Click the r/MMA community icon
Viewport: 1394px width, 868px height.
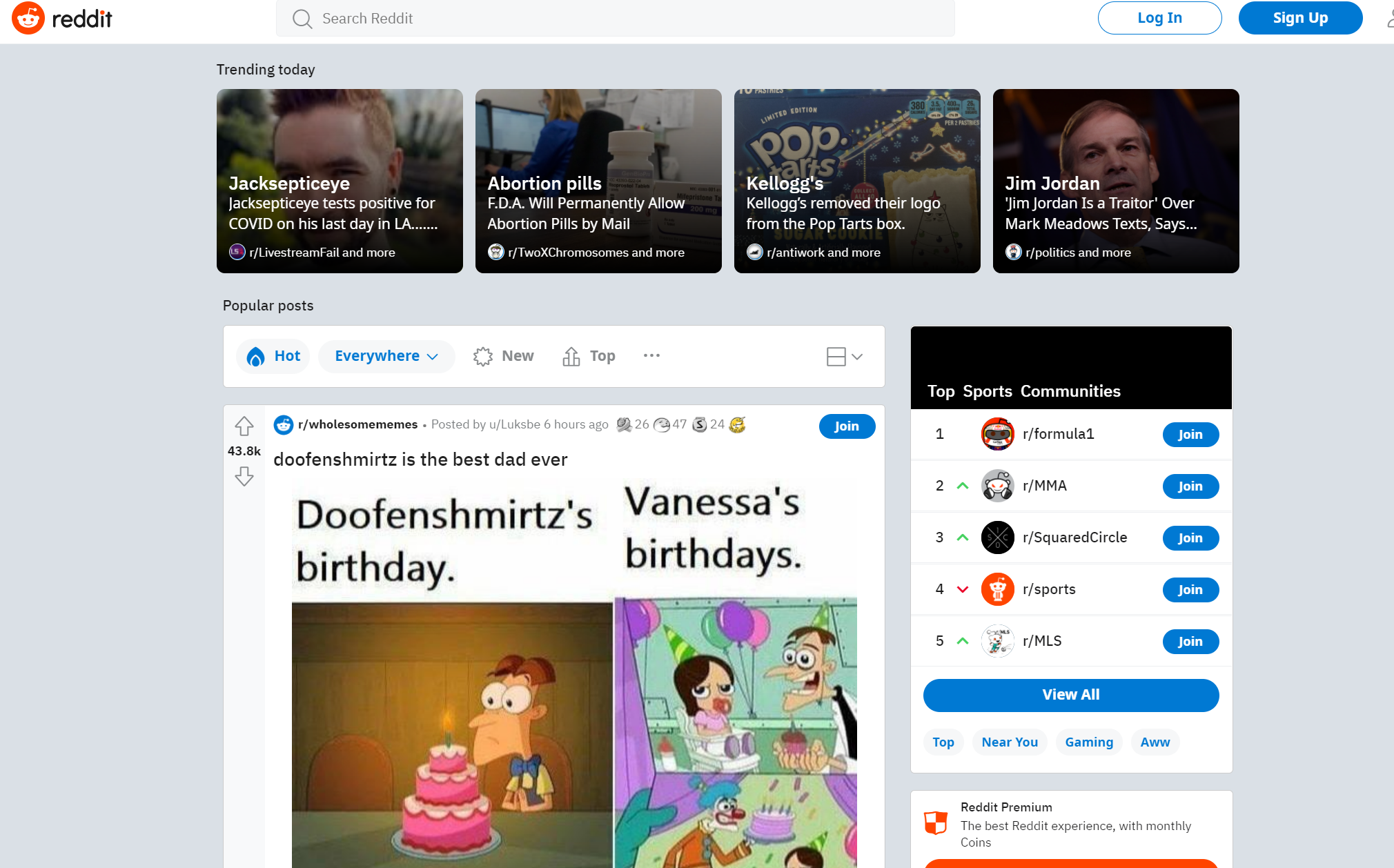point(996,485)
